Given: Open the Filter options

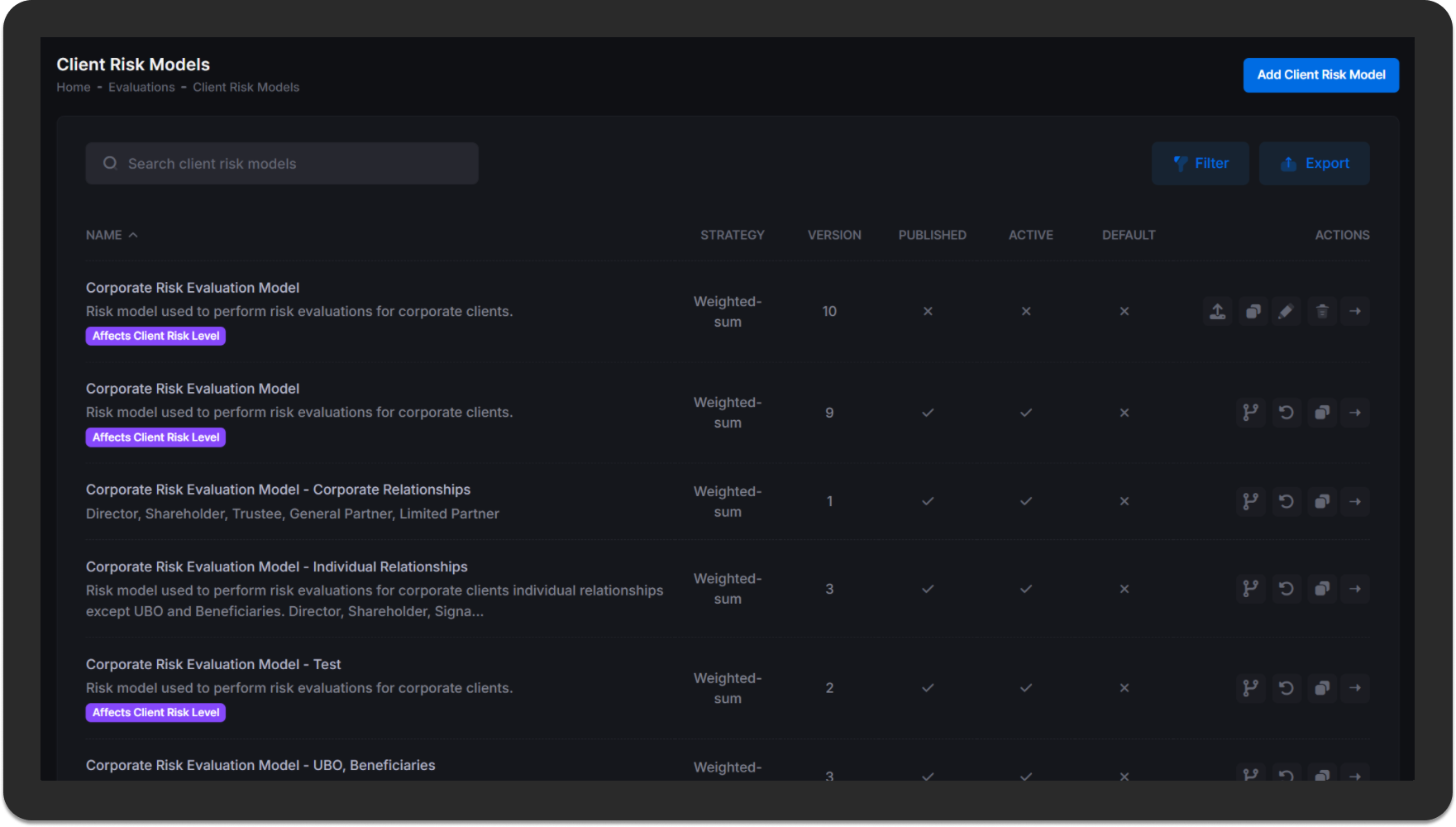Looking at the screenshot, I should click(x=1200, y=164).
